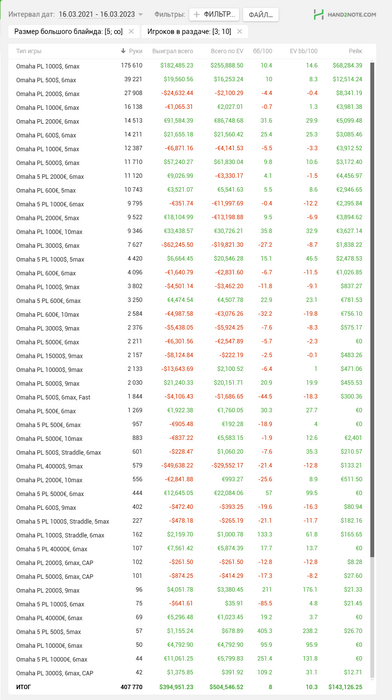Select the Omaha PL 500$, Straddle, 6max row

coord(189,452)
